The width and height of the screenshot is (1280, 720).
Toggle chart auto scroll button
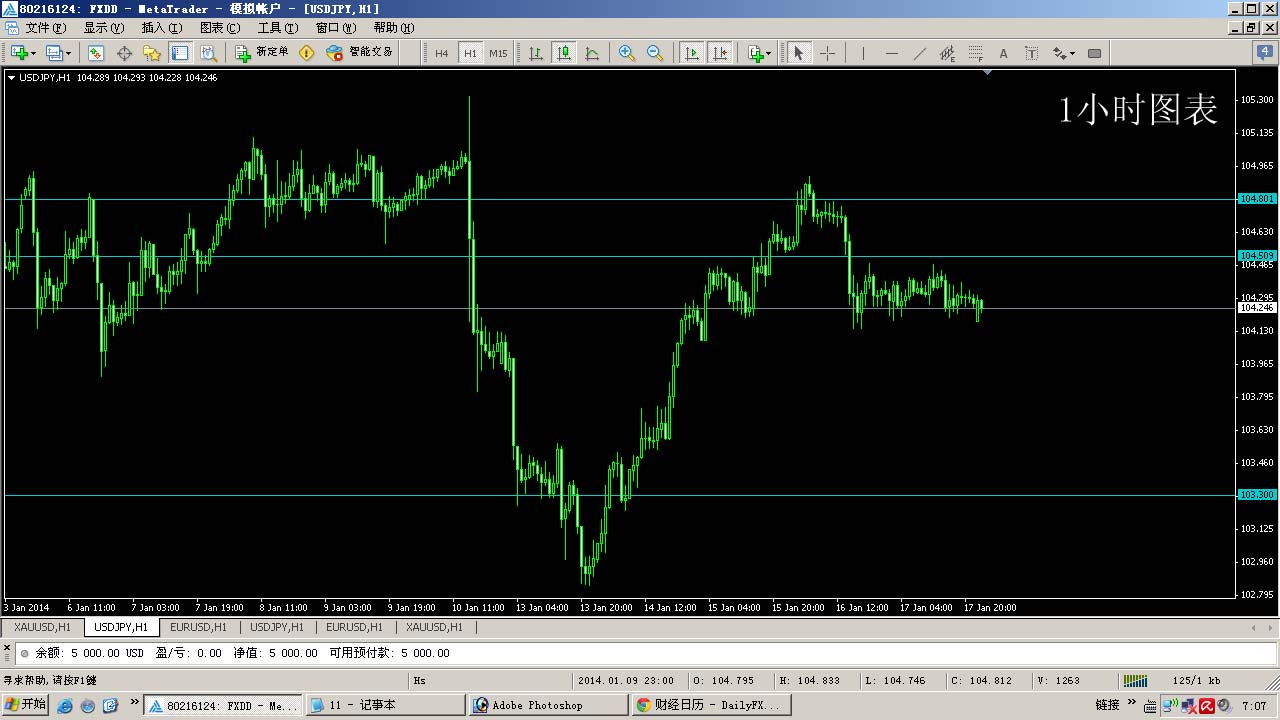tap(691, 53)
